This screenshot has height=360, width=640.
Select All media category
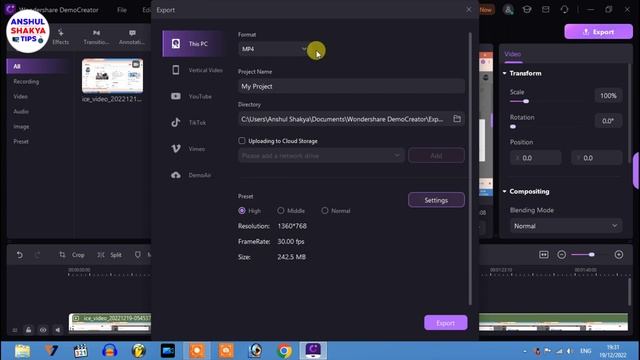coord(38,66)
